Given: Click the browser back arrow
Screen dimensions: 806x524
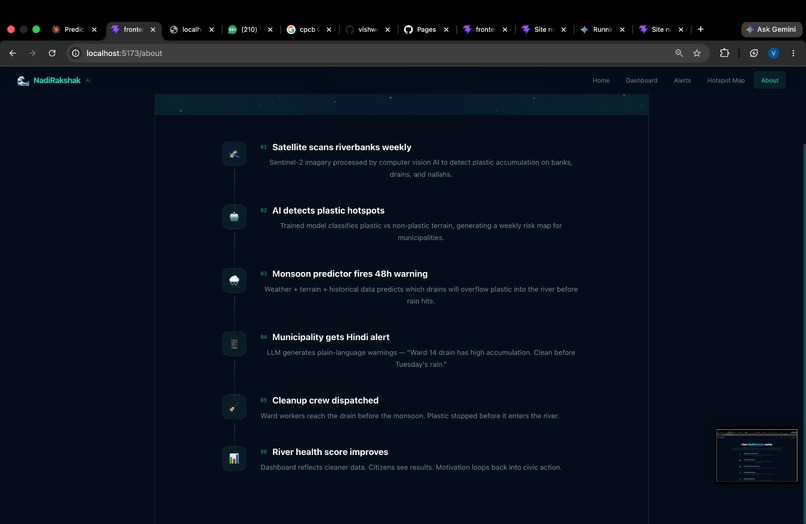Looking at the screenshot, I should coord(13,53).
